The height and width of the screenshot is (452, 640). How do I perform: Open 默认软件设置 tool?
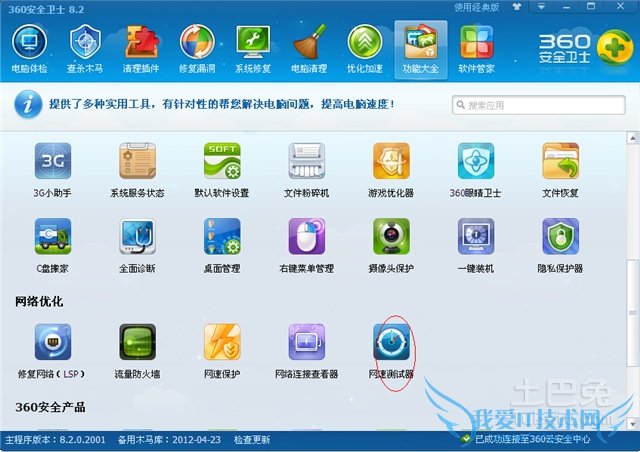[222, 170]
